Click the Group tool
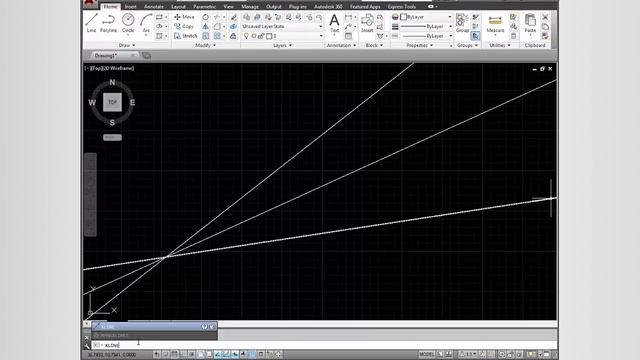The height and width of the screenshot is (360, 640). click(x=462, y=23)
